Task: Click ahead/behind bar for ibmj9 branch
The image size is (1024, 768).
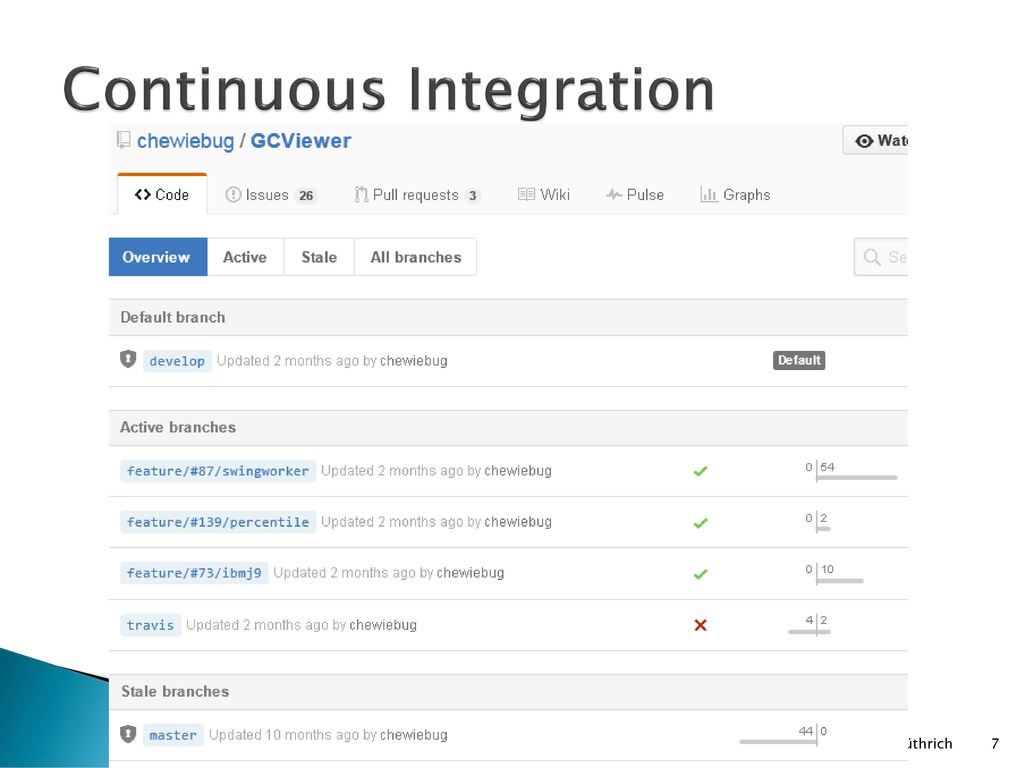Action: [833, 573]
